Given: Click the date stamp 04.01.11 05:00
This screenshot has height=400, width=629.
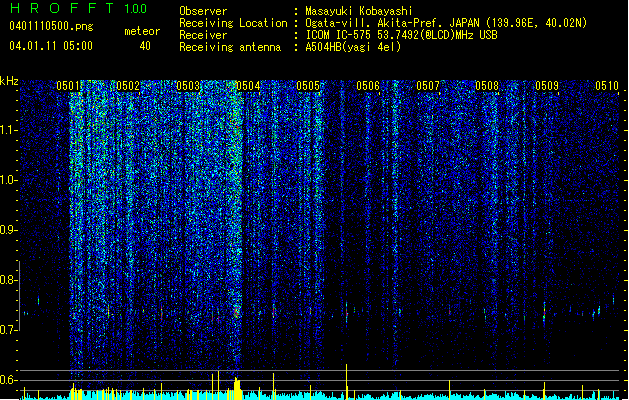Looking at the screenshot, I should 51,46.
